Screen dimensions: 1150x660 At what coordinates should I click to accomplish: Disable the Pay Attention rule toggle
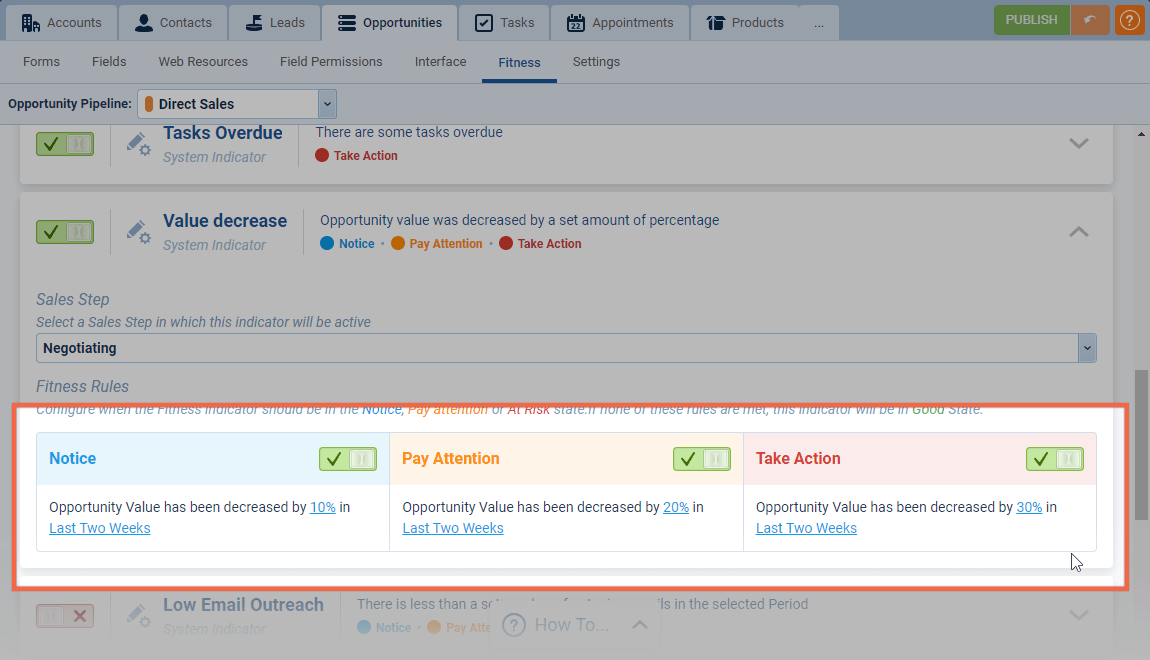(x=701, y=459)
